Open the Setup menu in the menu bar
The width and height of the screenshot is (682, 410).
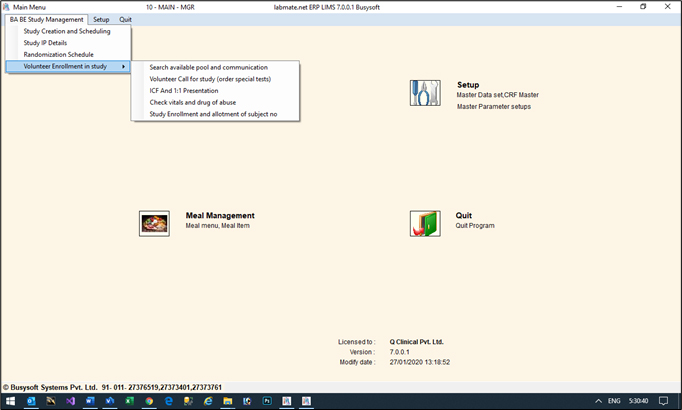[x=101, y=20]
